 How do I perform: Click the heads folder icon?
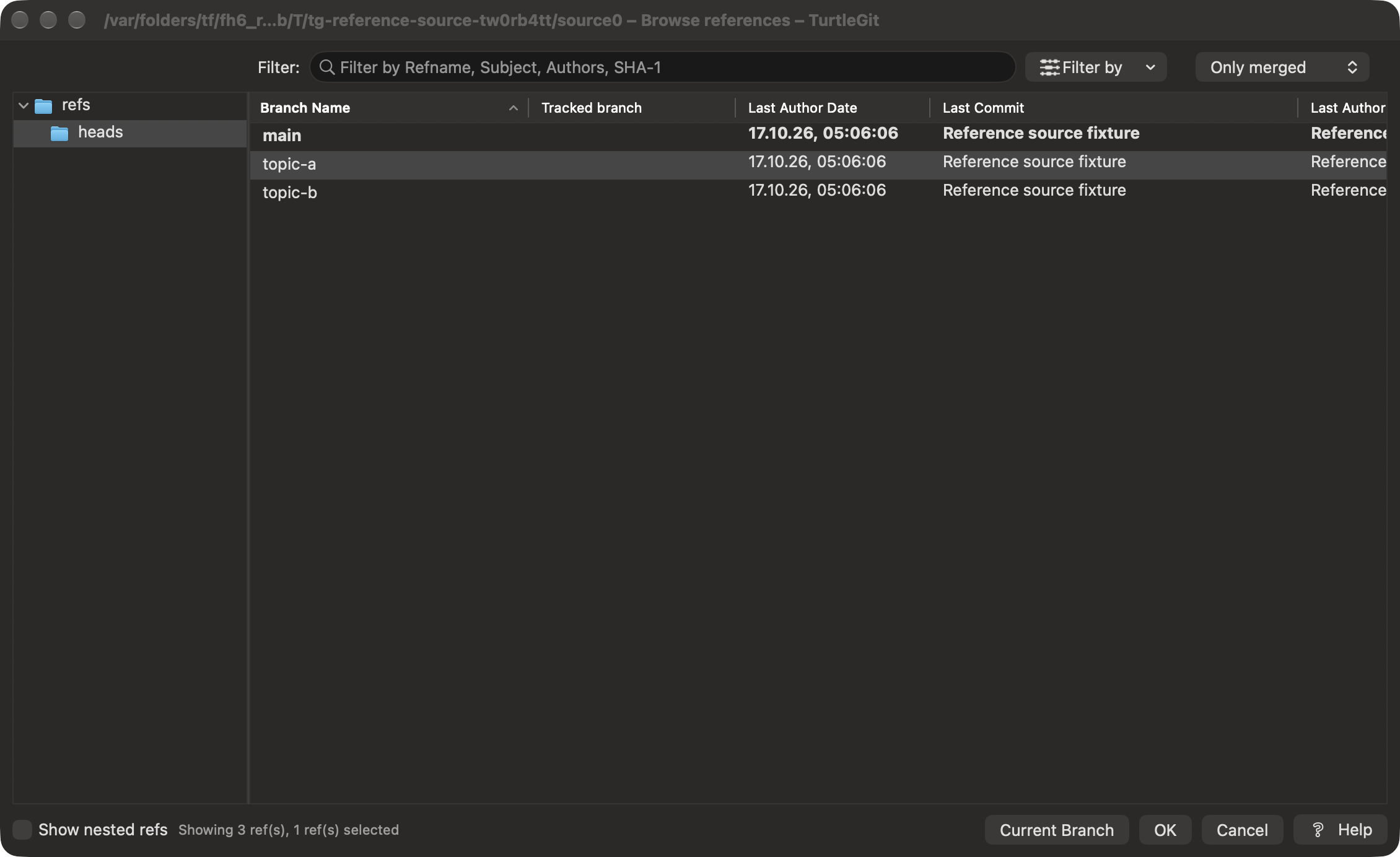[x=59, y=133]
